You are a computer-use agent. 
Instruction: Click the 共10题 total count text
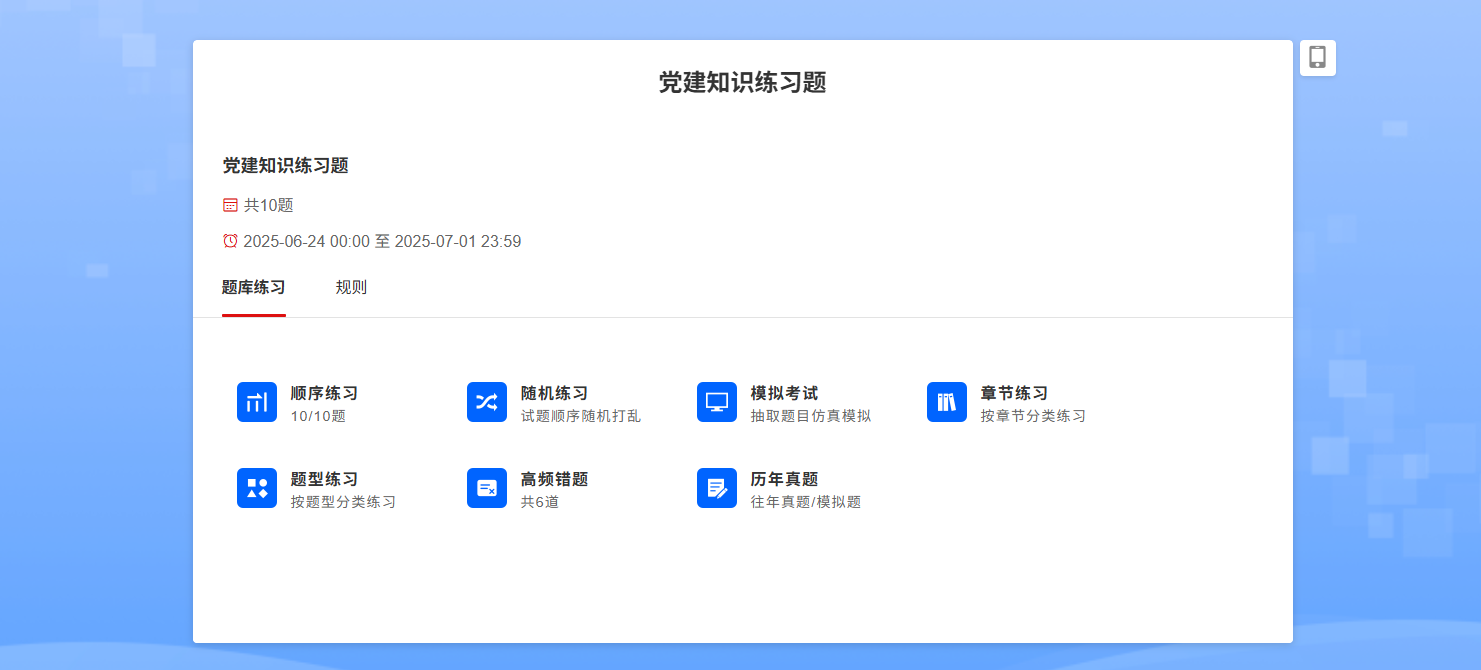pyautogui.click(x=268, y=205)
